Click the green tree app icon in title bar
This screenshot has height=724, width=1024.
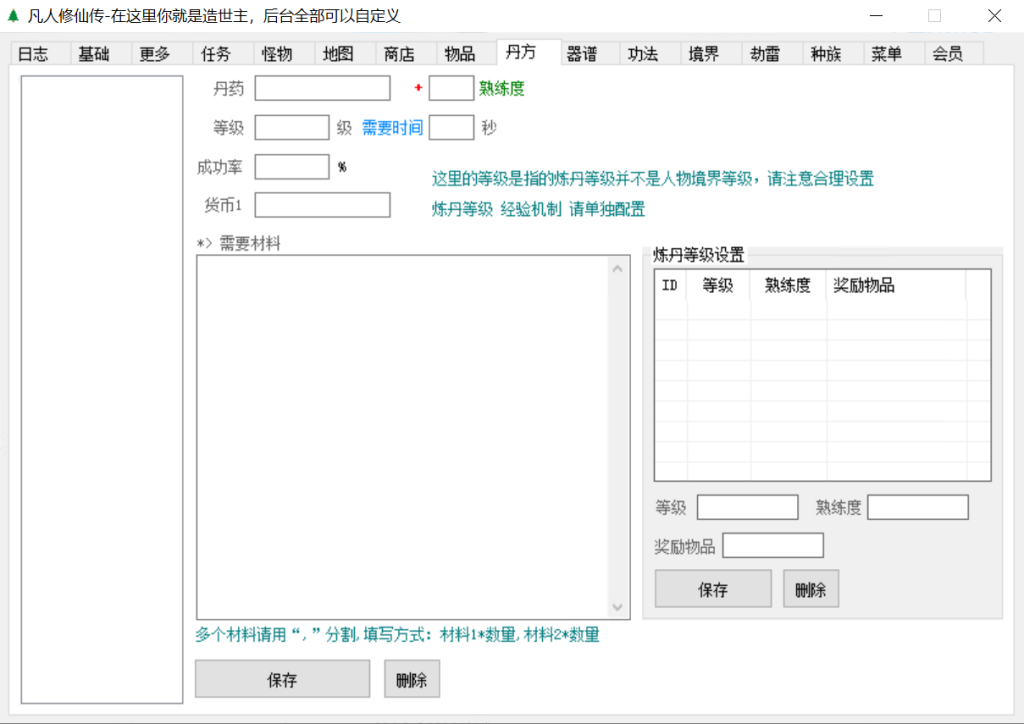coord(13,16)
